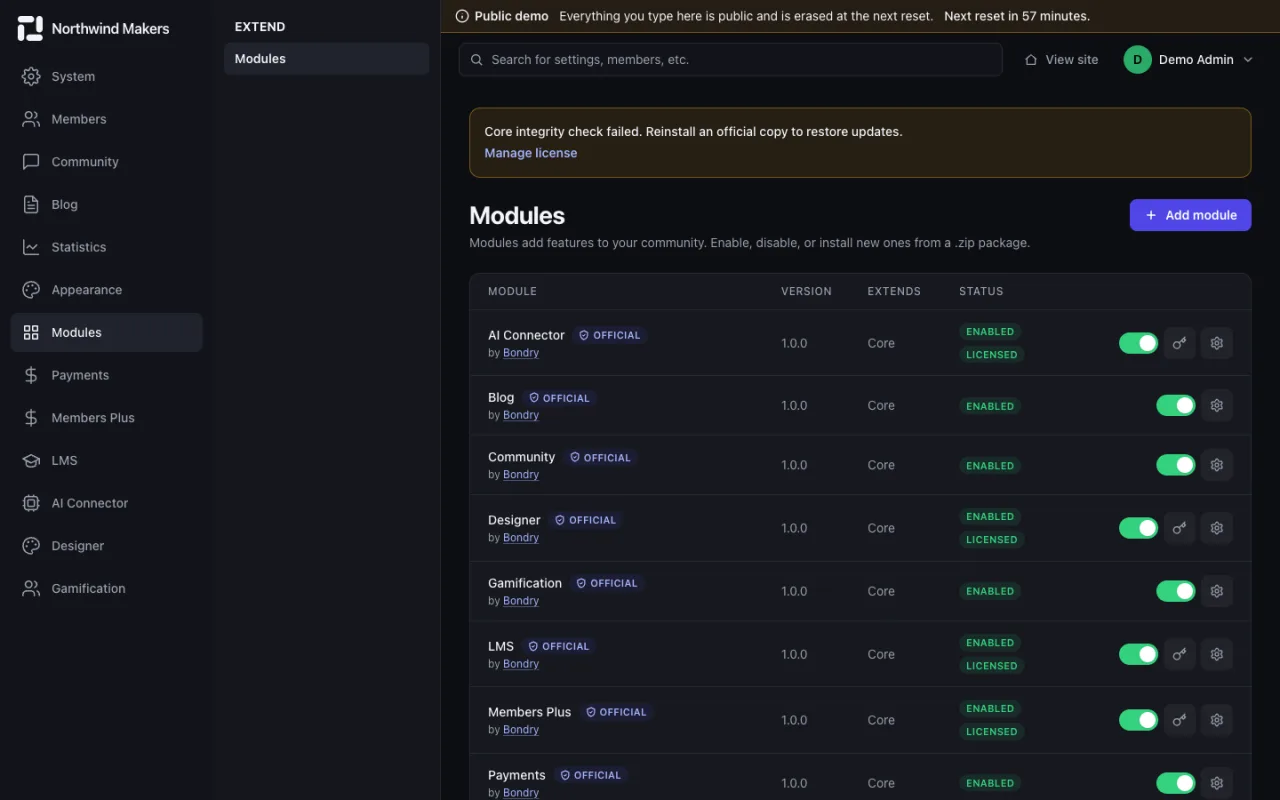Click the ENABLED status badge for Gamification
Viewport: 1280px width, 800px height.
(990, 591)
